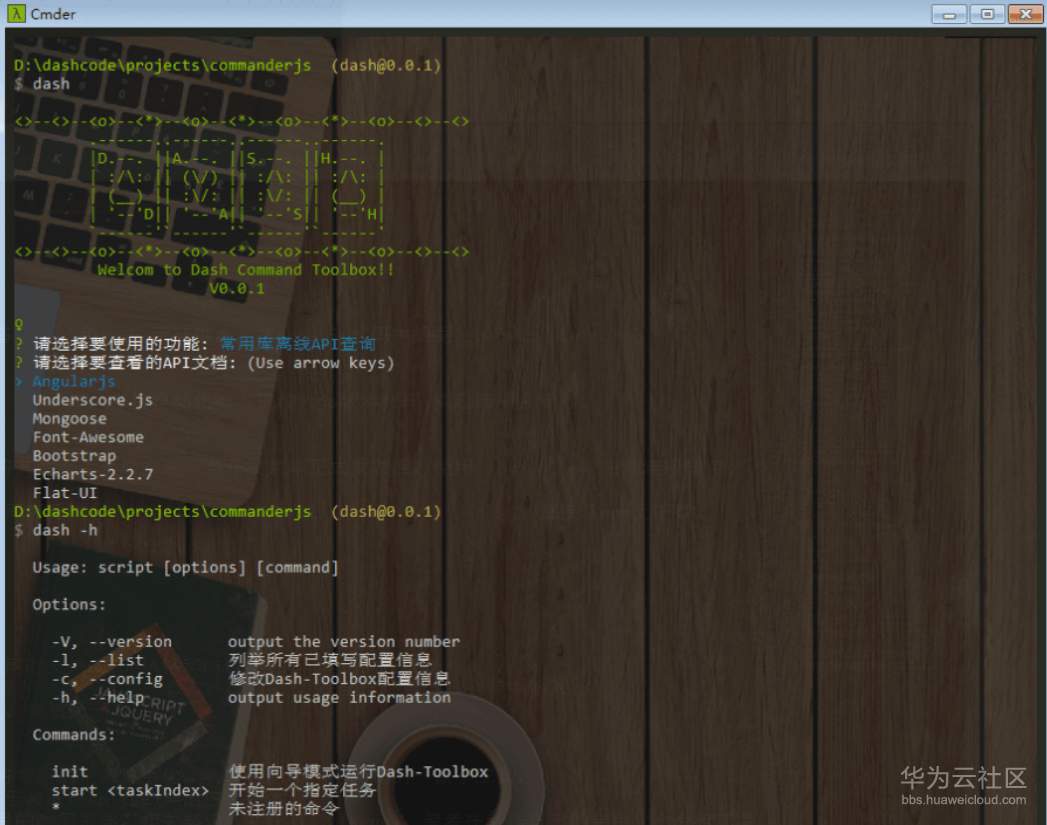This screenshot has height=825, width=1047.
Task: Click the start <taskIndex> command entry
Action: (x=128, y=789)
